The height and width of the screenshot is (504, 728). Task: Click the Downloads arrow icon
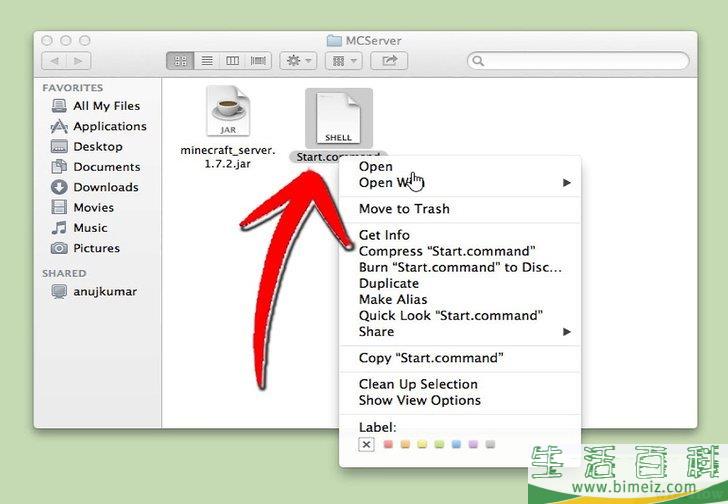[x=59, y=187]
